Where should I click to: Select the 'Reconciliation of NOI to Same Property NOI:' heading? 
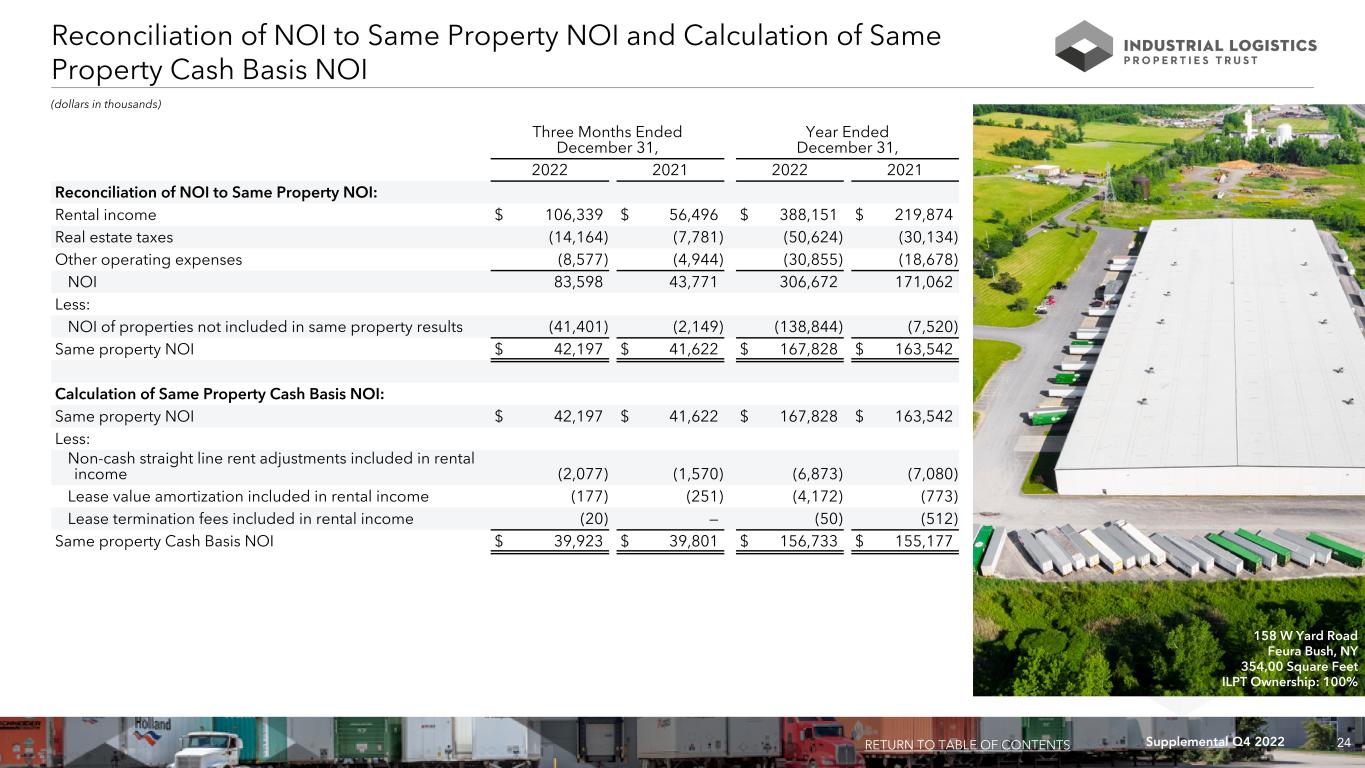pos(216,192)
